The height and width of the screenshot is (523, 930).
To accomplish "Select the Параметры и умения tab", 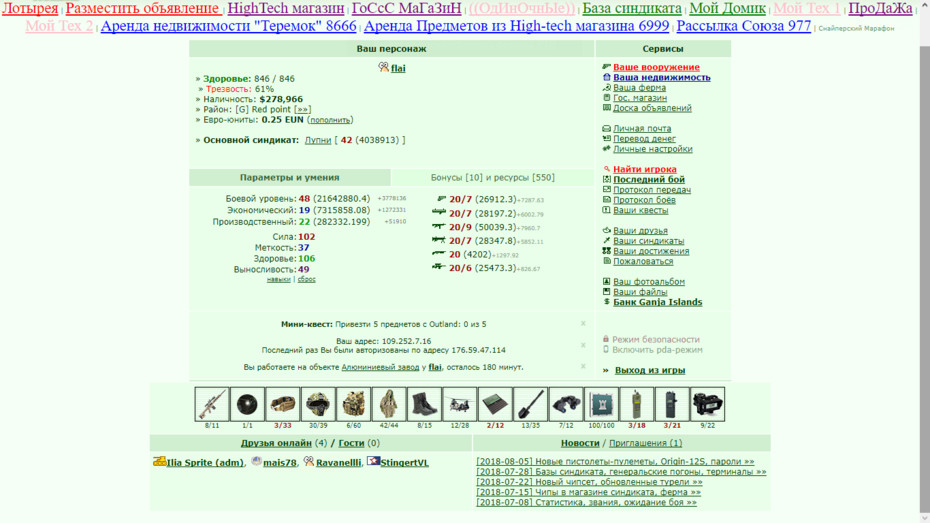I will coord(289,177).
